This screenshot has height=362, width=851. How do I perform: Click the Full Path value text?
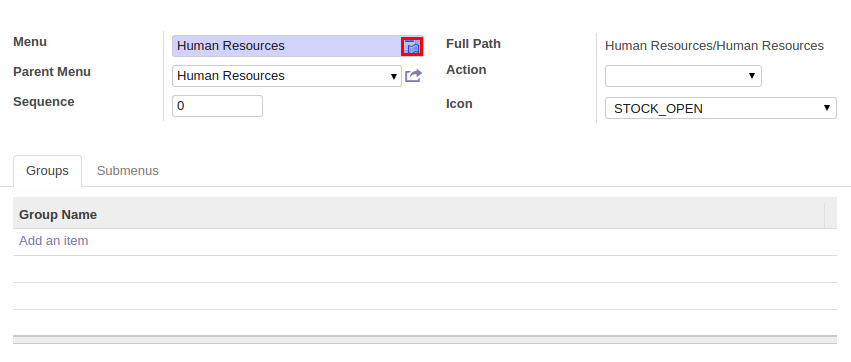click(714, 46)
